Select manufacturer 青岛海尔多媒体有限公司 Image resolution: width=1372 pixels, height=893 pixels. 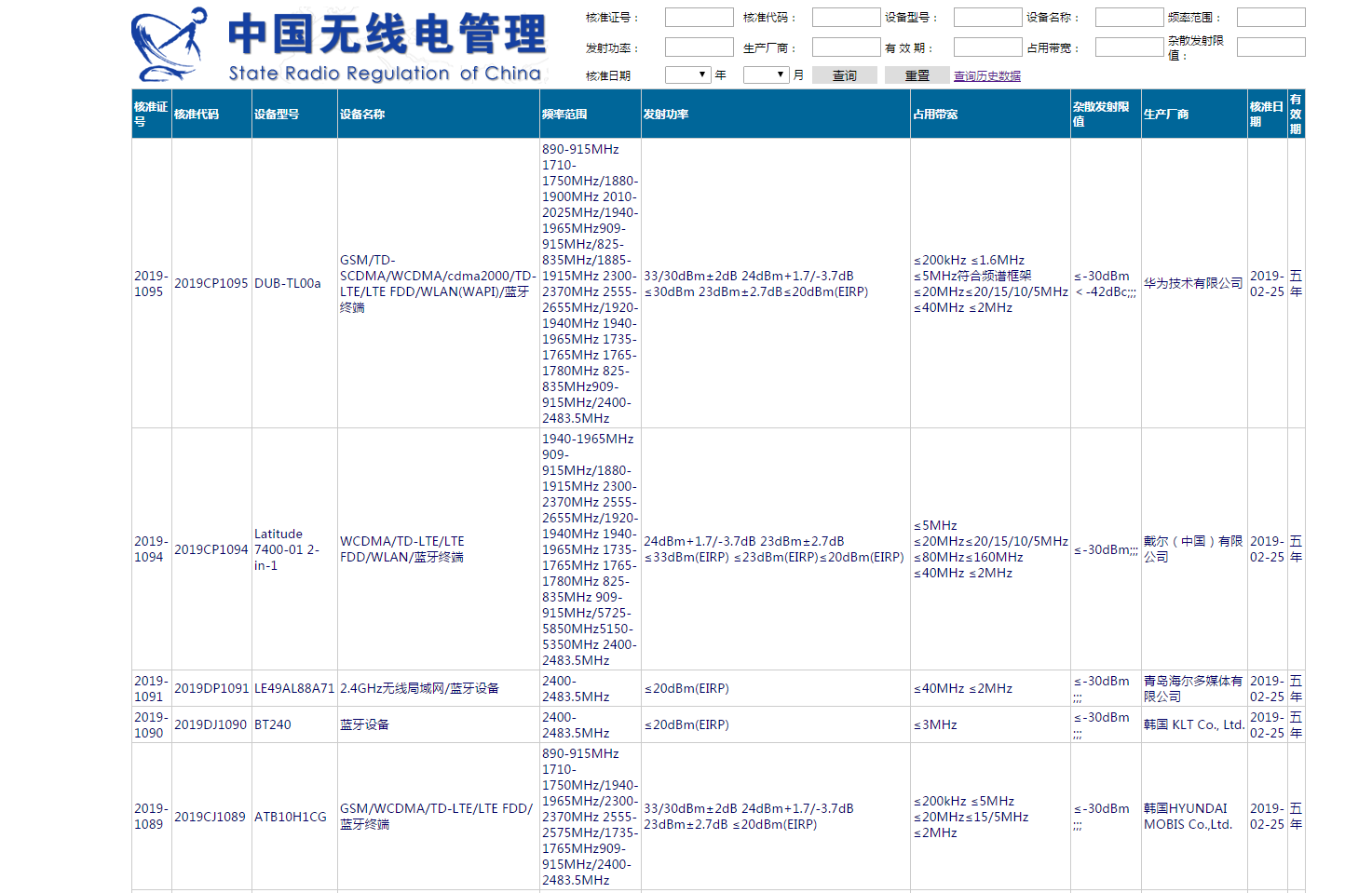tap(1193, 688)
